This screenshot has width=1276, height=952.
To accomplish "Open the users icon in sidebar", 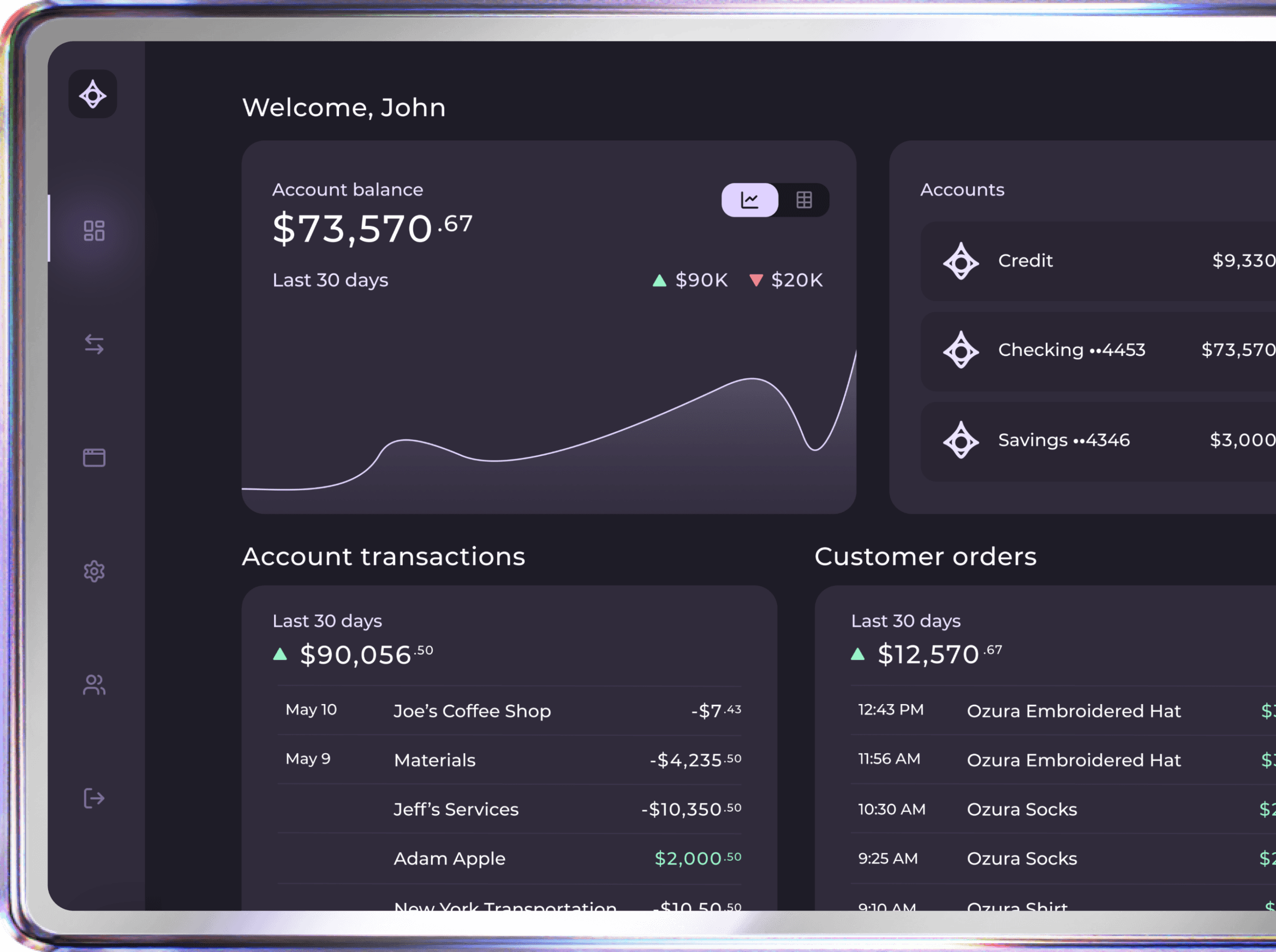I will coord(94,685).
